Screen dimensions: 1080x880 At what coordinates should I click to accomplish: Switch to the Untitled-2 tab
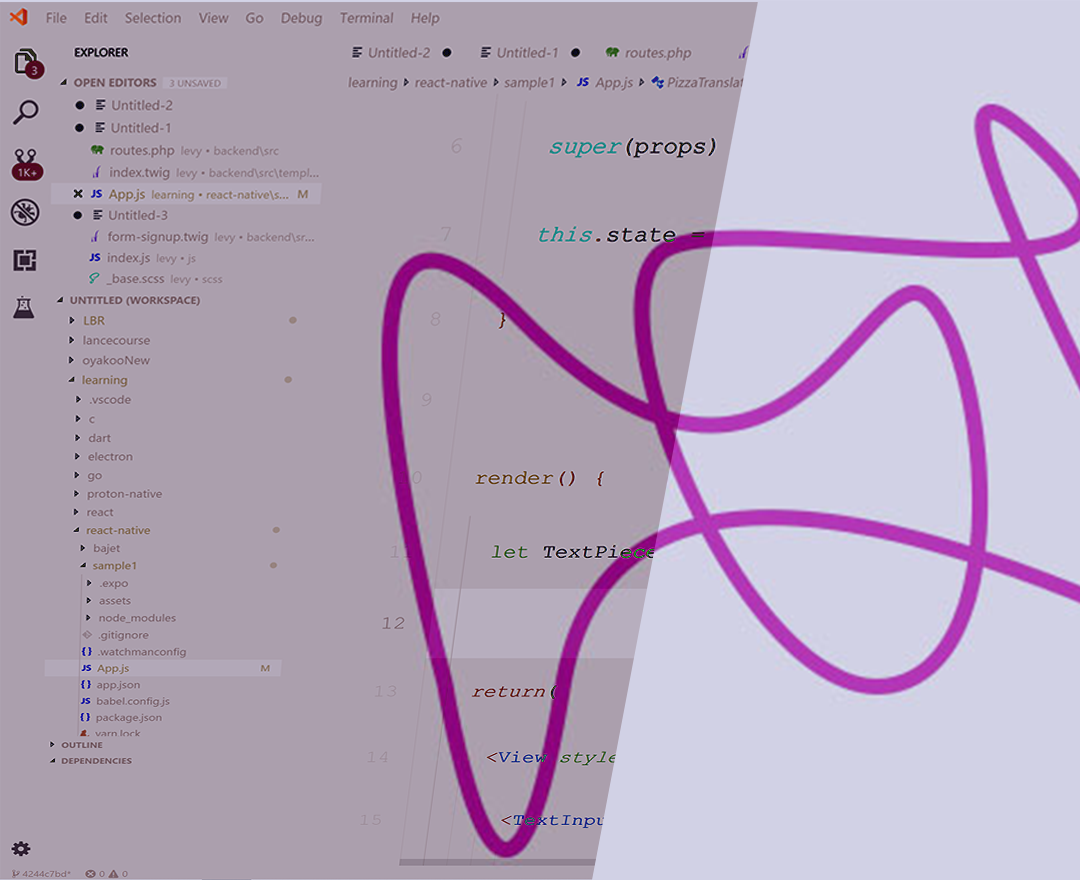click(401, 52)
